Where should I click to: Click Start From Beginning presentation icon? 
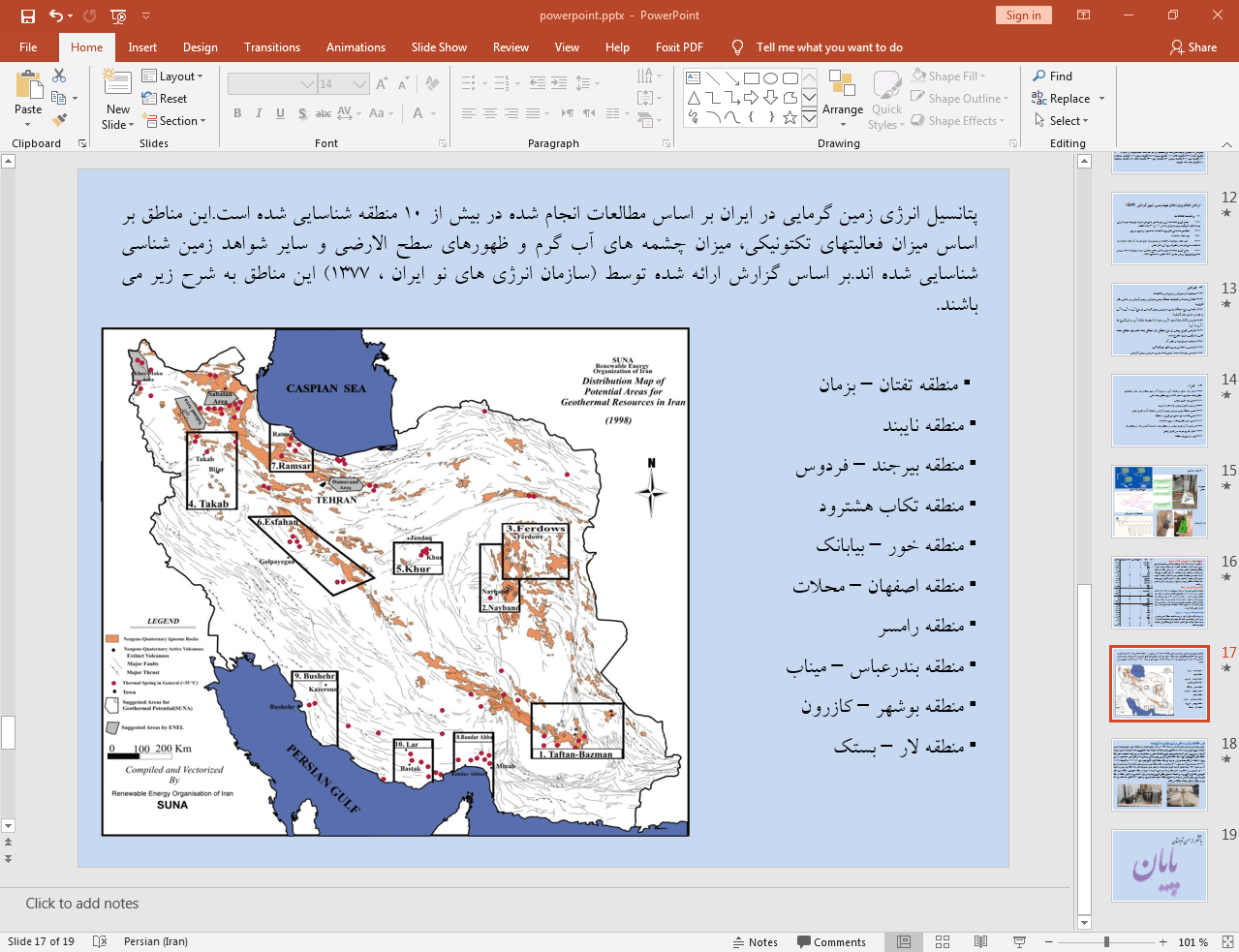[118, 15]
